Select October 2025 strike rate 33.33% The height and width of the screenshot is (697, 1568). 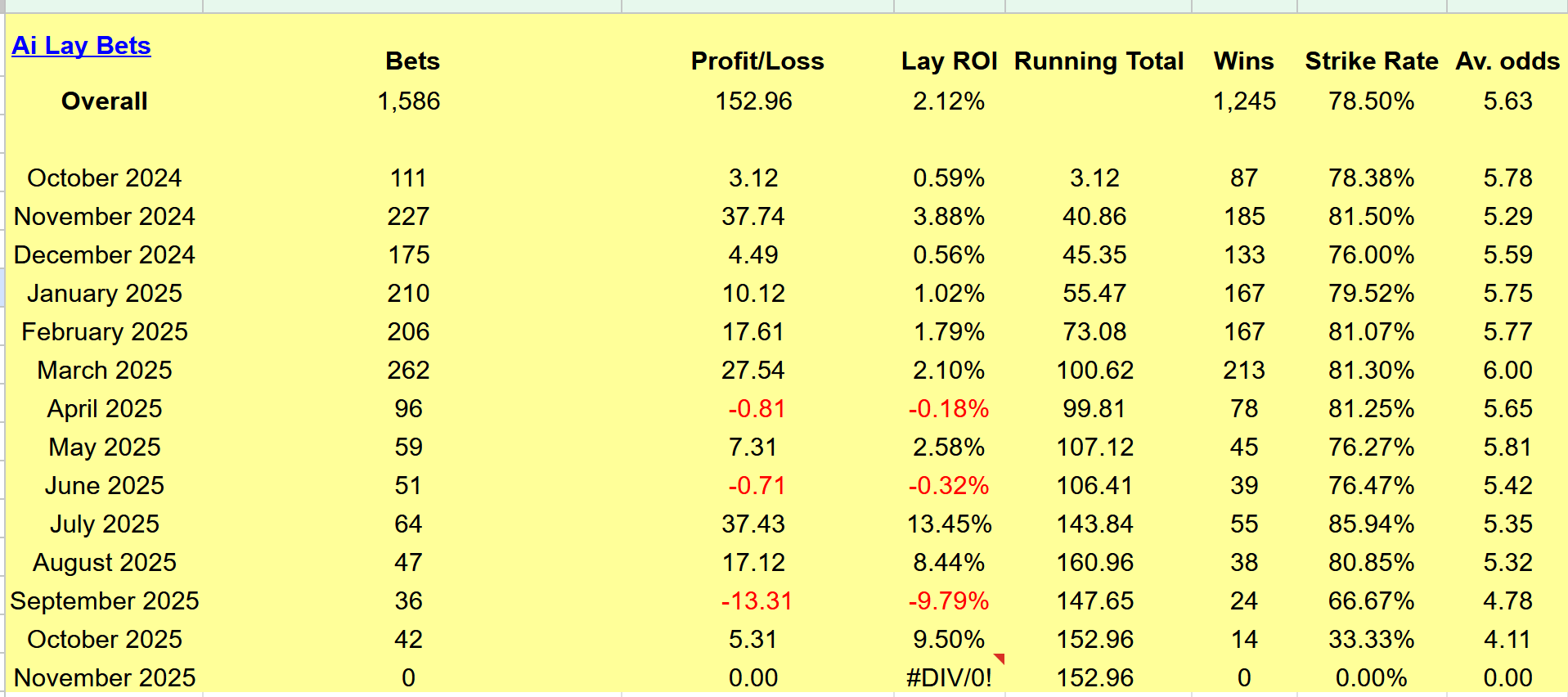tap(1371, 640)
